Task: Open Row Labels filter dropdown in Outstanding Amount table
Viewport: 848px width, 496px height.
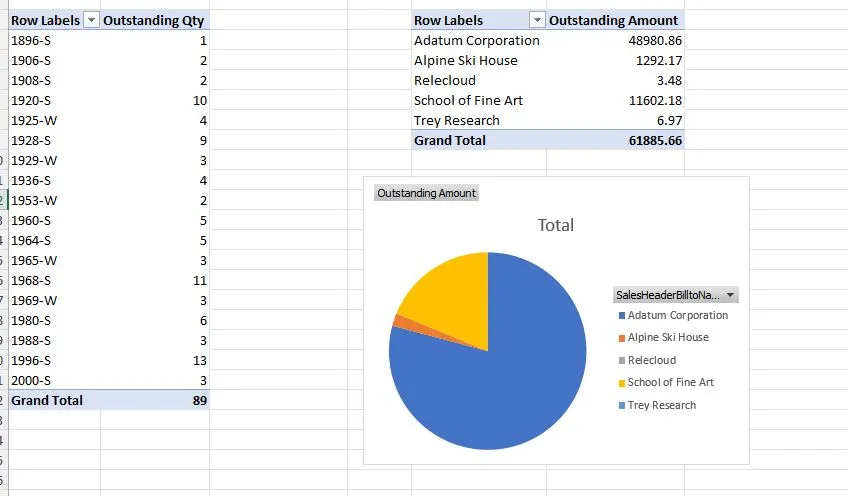Action: coord(537,21)
